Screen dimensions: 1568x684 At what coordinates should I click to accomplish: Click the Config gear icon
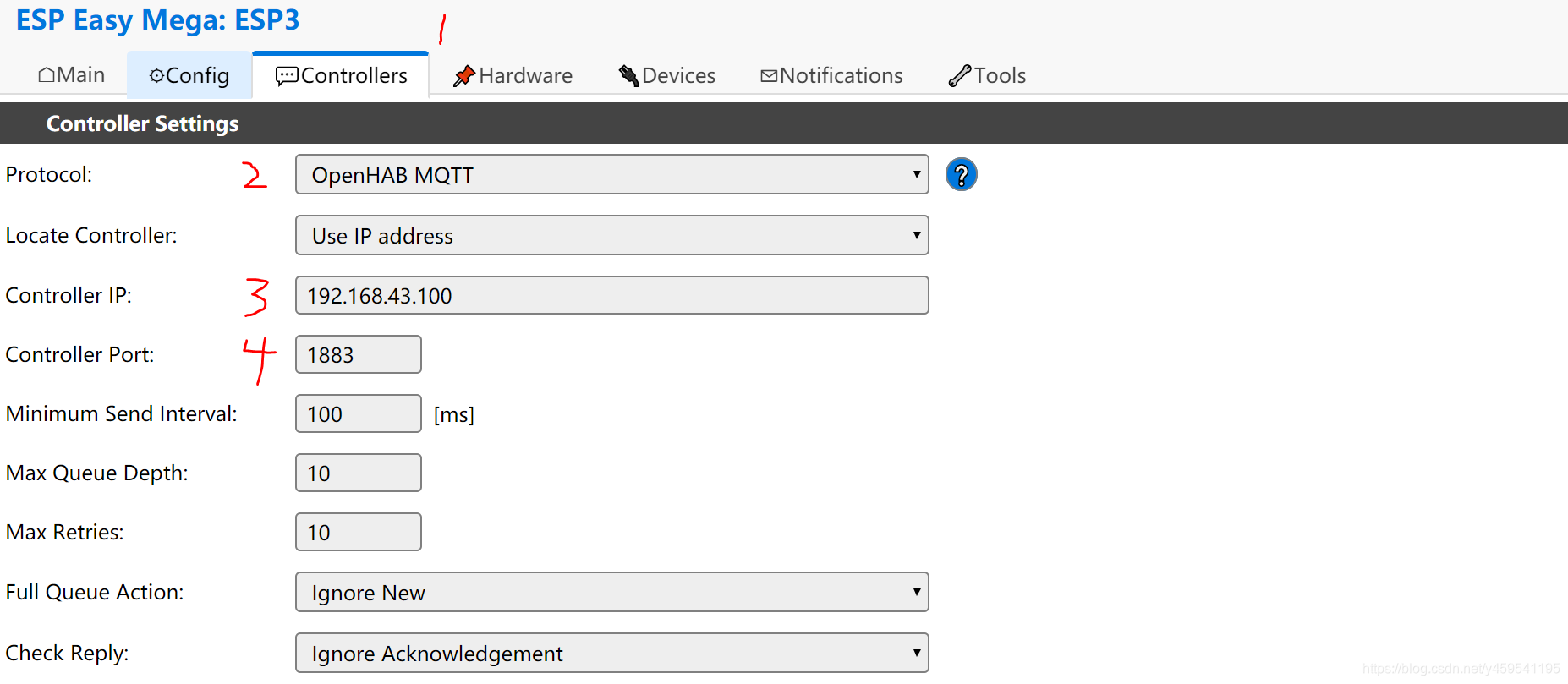click(156, 76)
